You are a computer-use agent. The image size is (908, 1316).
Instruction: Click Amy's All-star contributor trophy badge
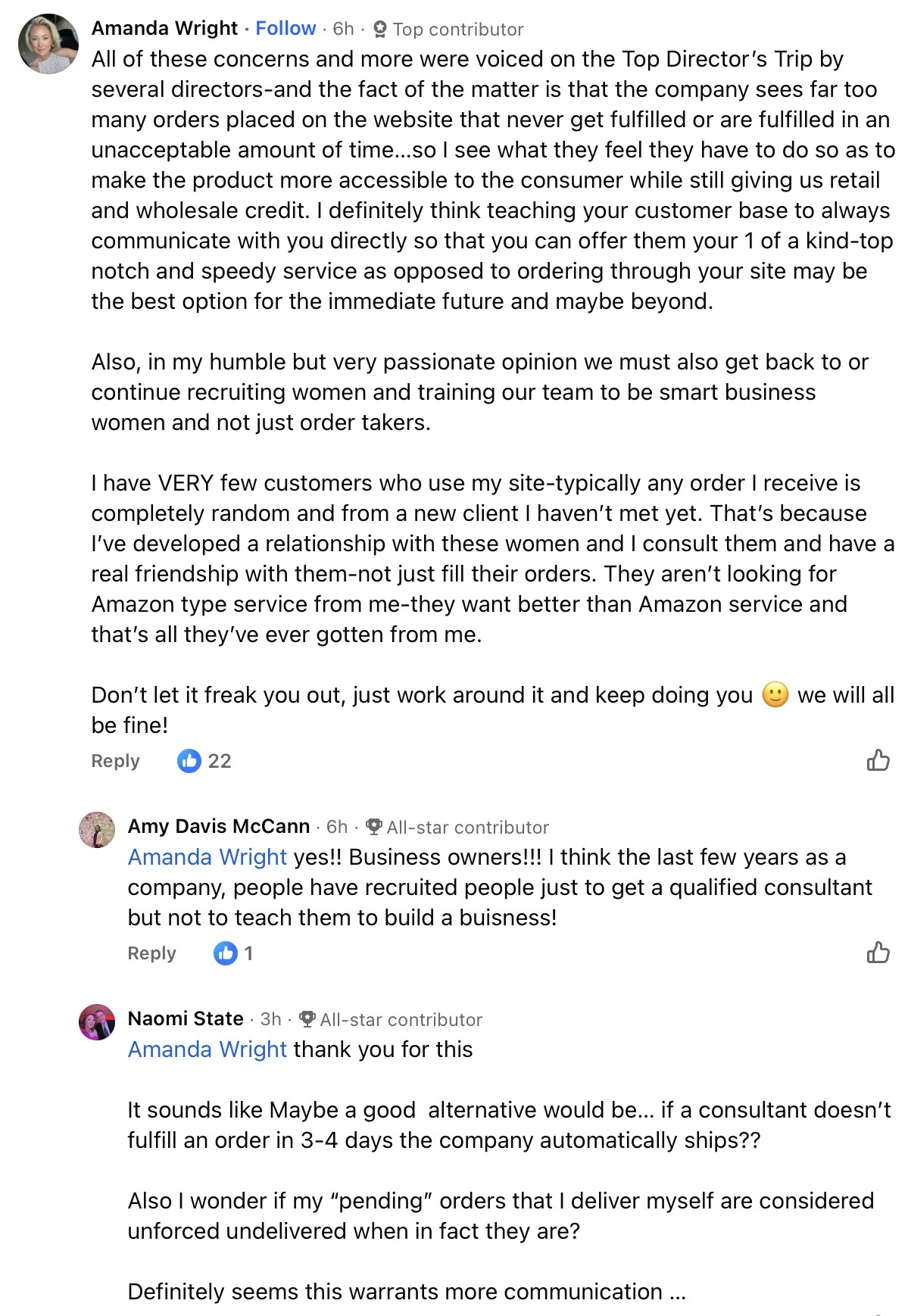coord(373,827)
